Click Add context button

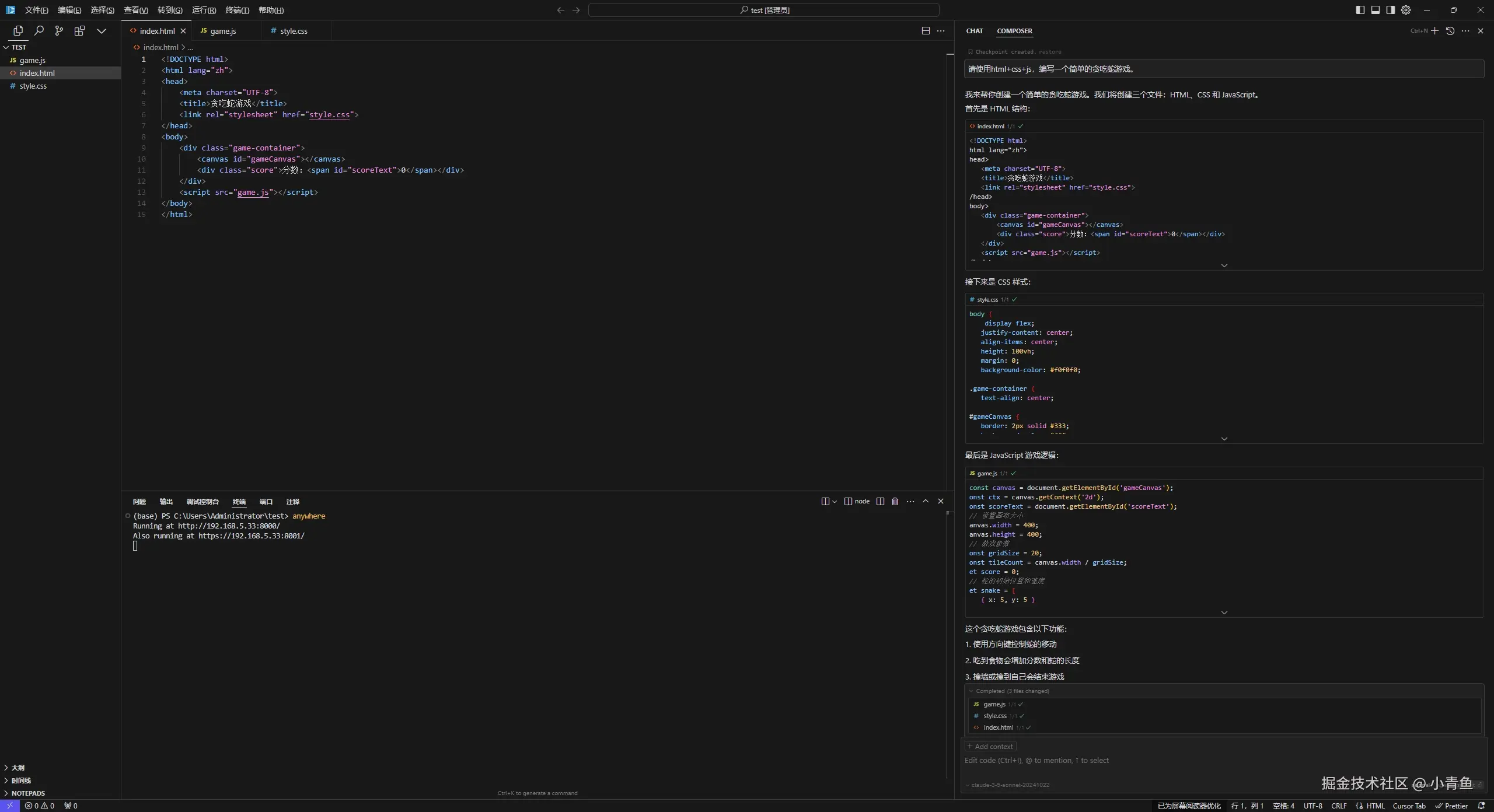[990, 747]
